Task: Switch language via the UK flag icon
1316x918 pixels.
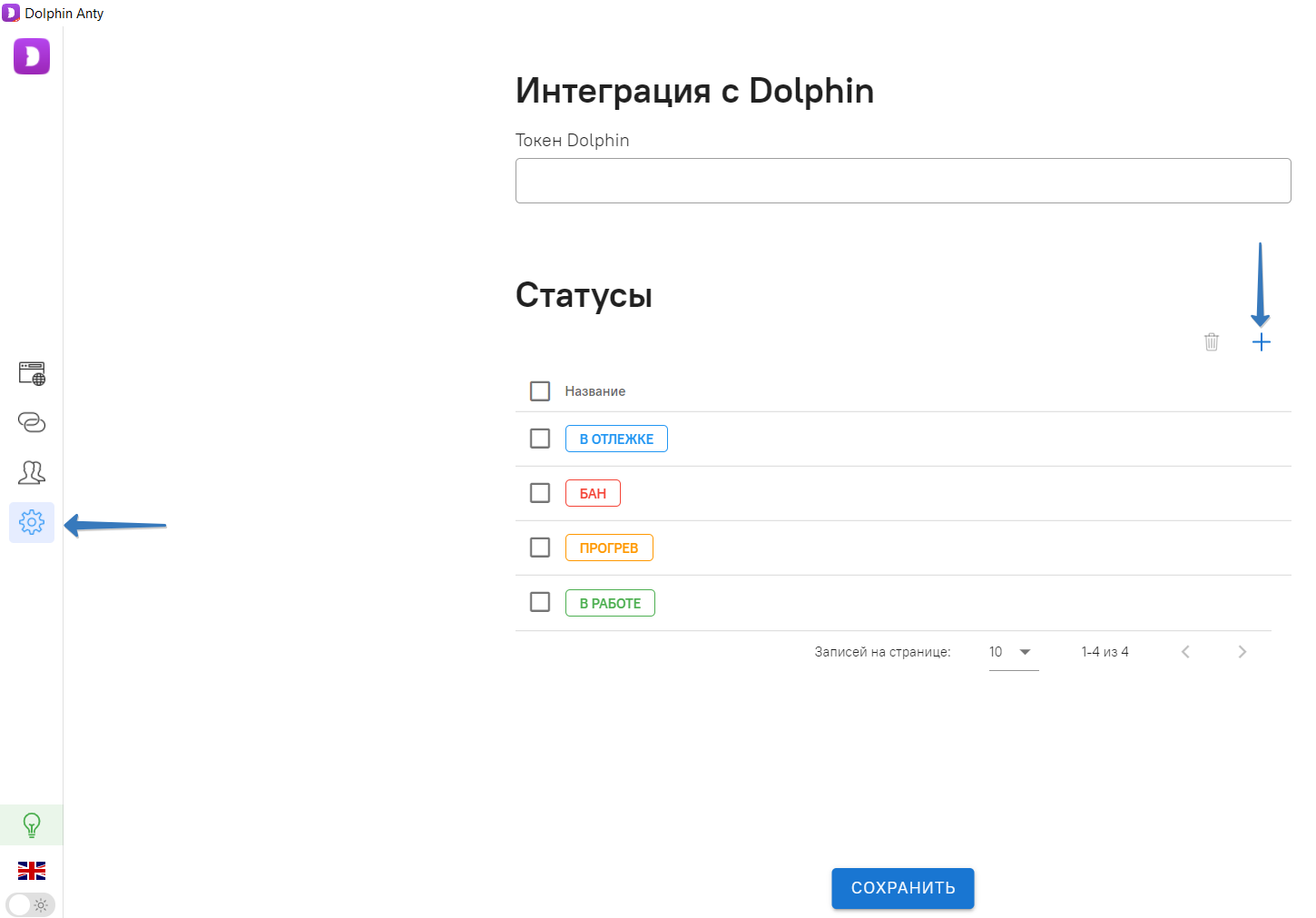Action: (x=32, y=871)
